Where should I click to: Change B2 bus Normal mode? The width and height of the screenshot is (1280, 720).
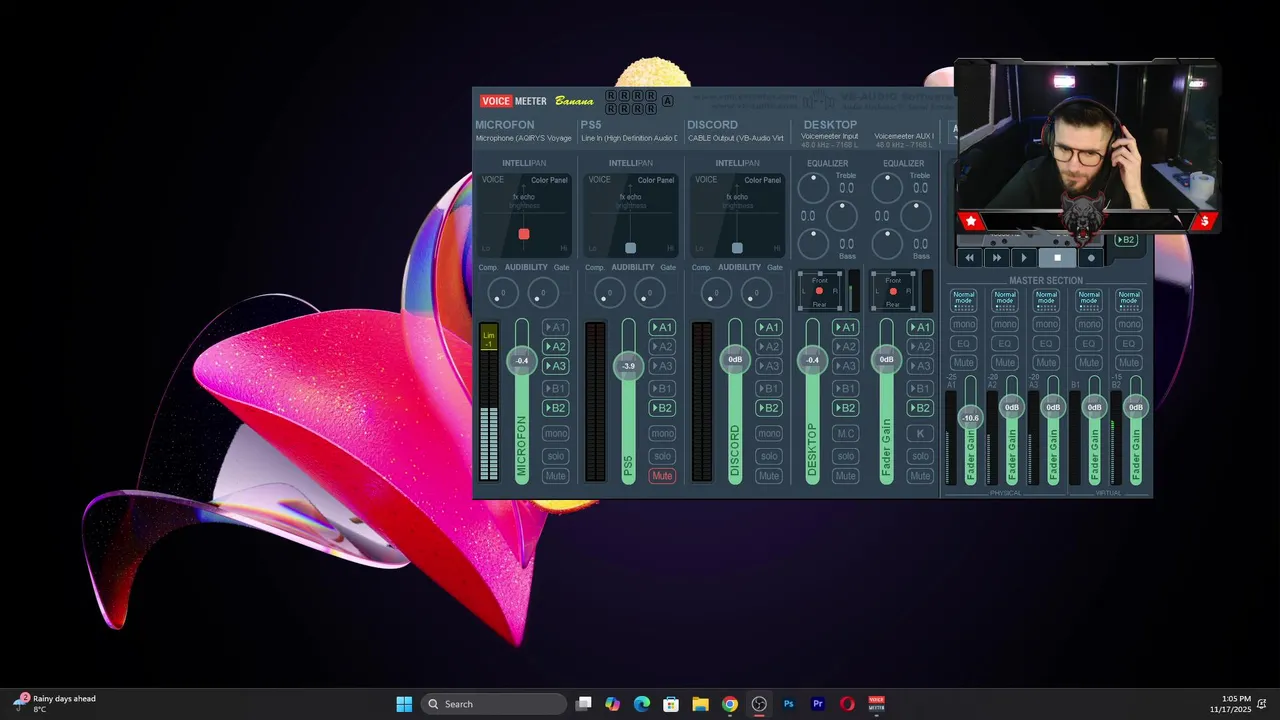coord(1129,300)
